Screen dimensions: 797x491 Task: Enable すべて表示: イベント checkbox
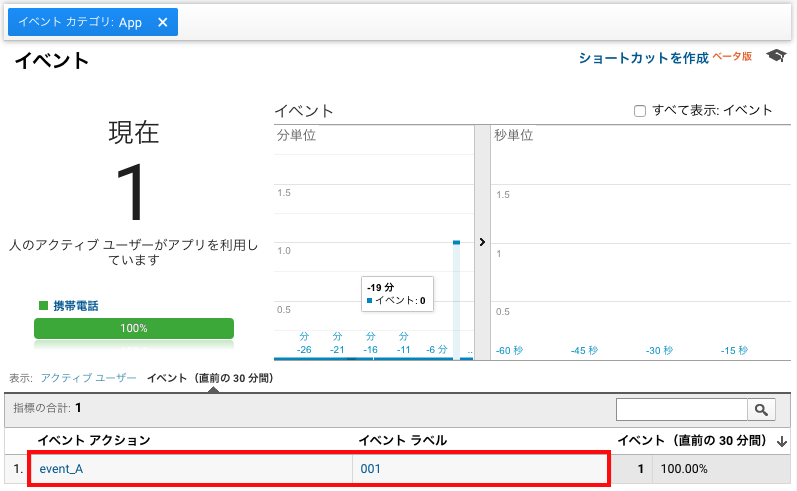[640, 111]
